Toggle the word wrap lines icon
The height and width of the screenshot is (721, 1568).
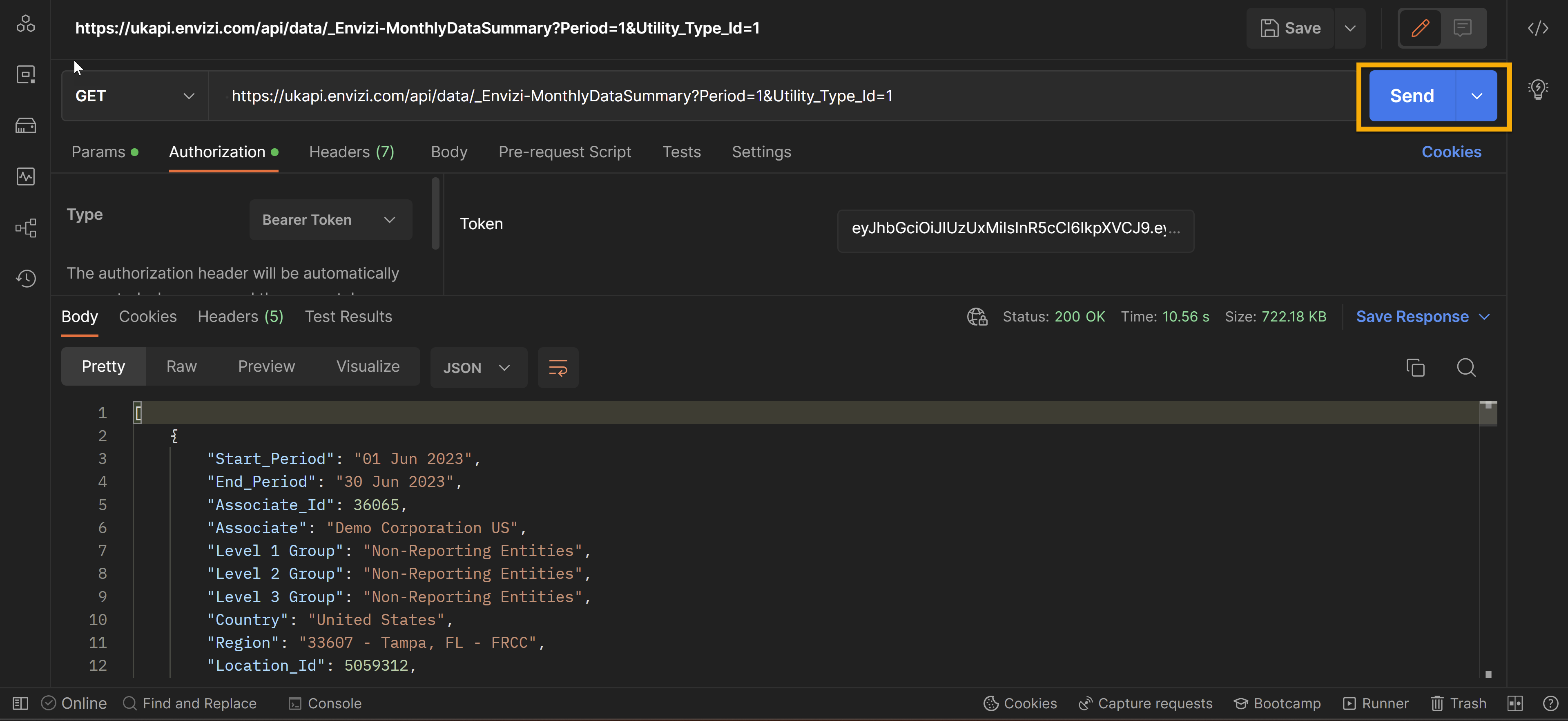coord(558,367)
